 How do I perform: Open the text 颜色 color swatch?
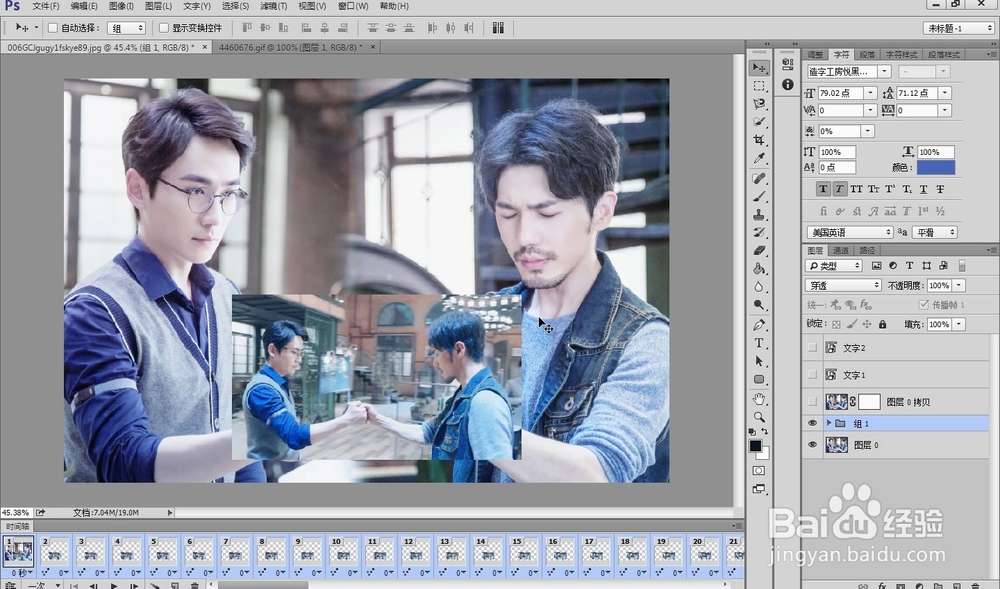[936, 167]
